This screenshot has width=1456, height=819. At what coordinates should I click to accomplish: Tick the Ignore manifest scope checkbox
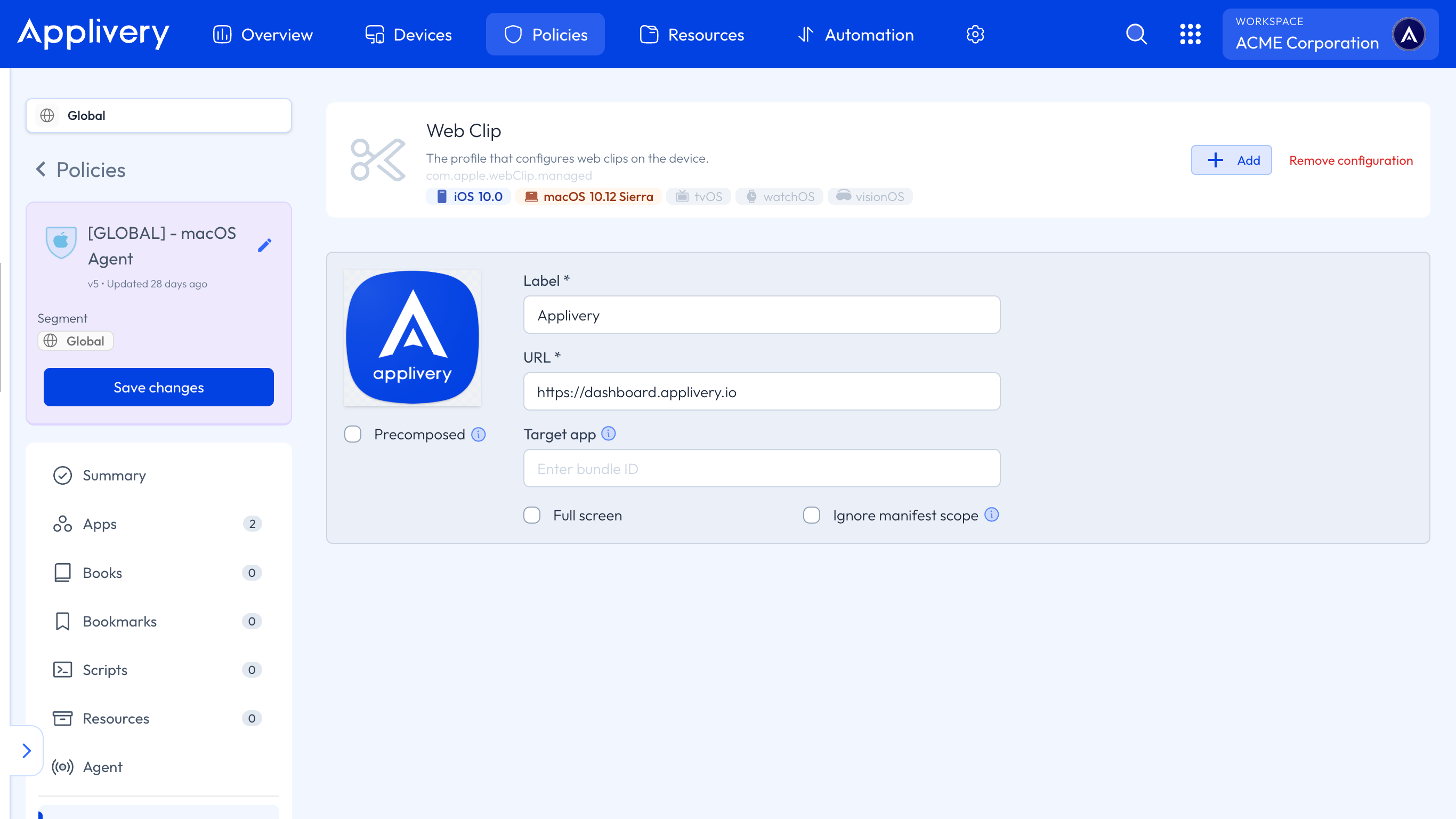(x=812, y=515)
